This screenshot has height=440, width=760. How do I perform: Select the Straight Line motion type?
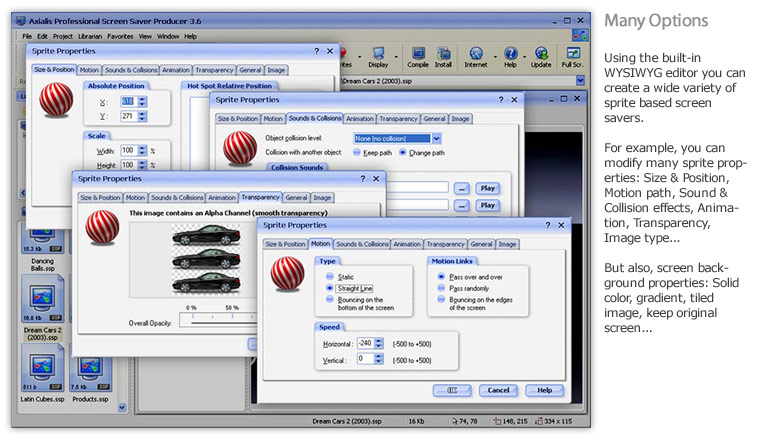pos(330,288)
